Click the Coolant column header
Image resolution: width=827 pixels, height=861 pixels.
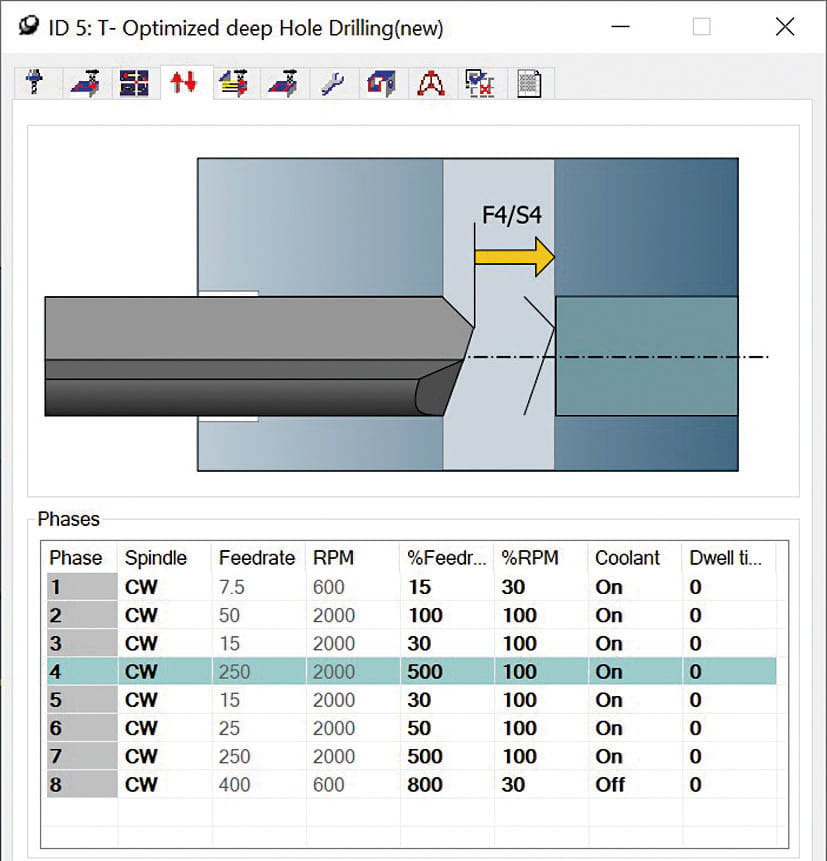(627, 558)
